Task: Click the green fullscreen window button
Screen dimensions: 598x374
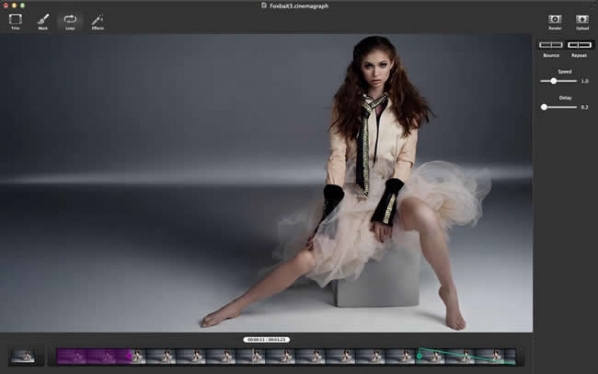Action: 23,5
